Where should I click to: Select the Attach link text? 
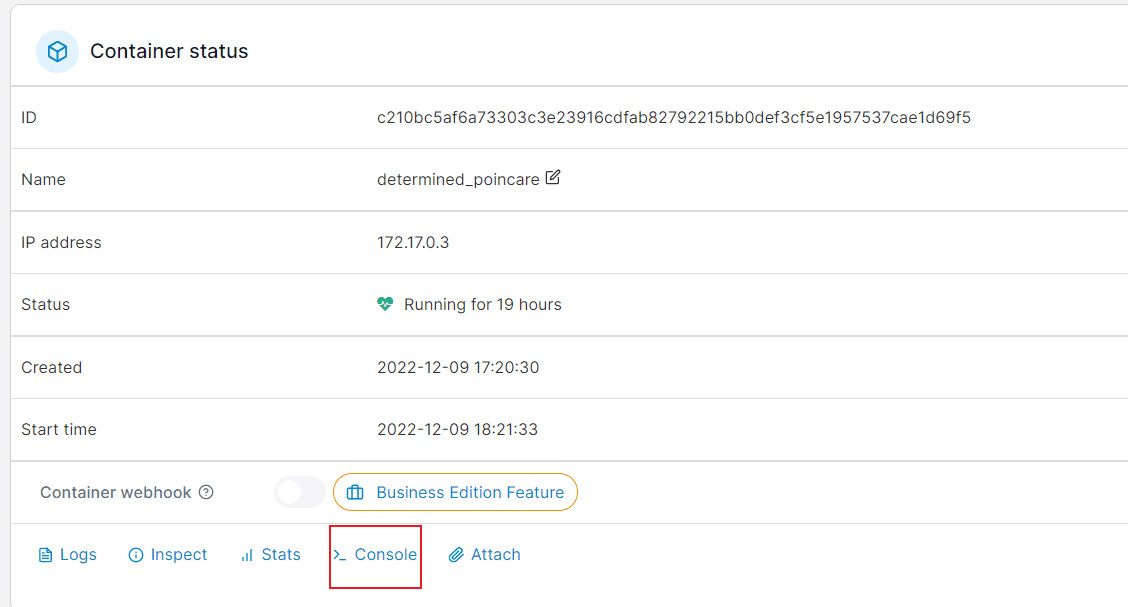coord(496,554)
